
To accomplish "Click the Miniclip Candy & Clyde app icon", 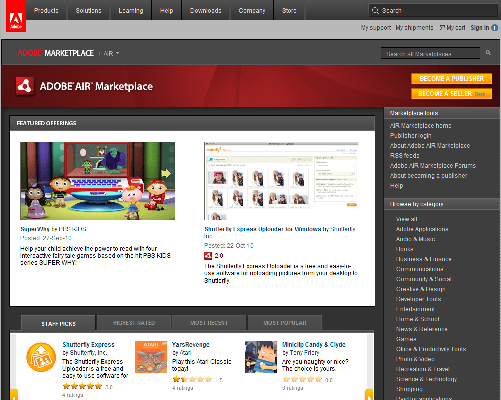I will click(x=261, y=357).
